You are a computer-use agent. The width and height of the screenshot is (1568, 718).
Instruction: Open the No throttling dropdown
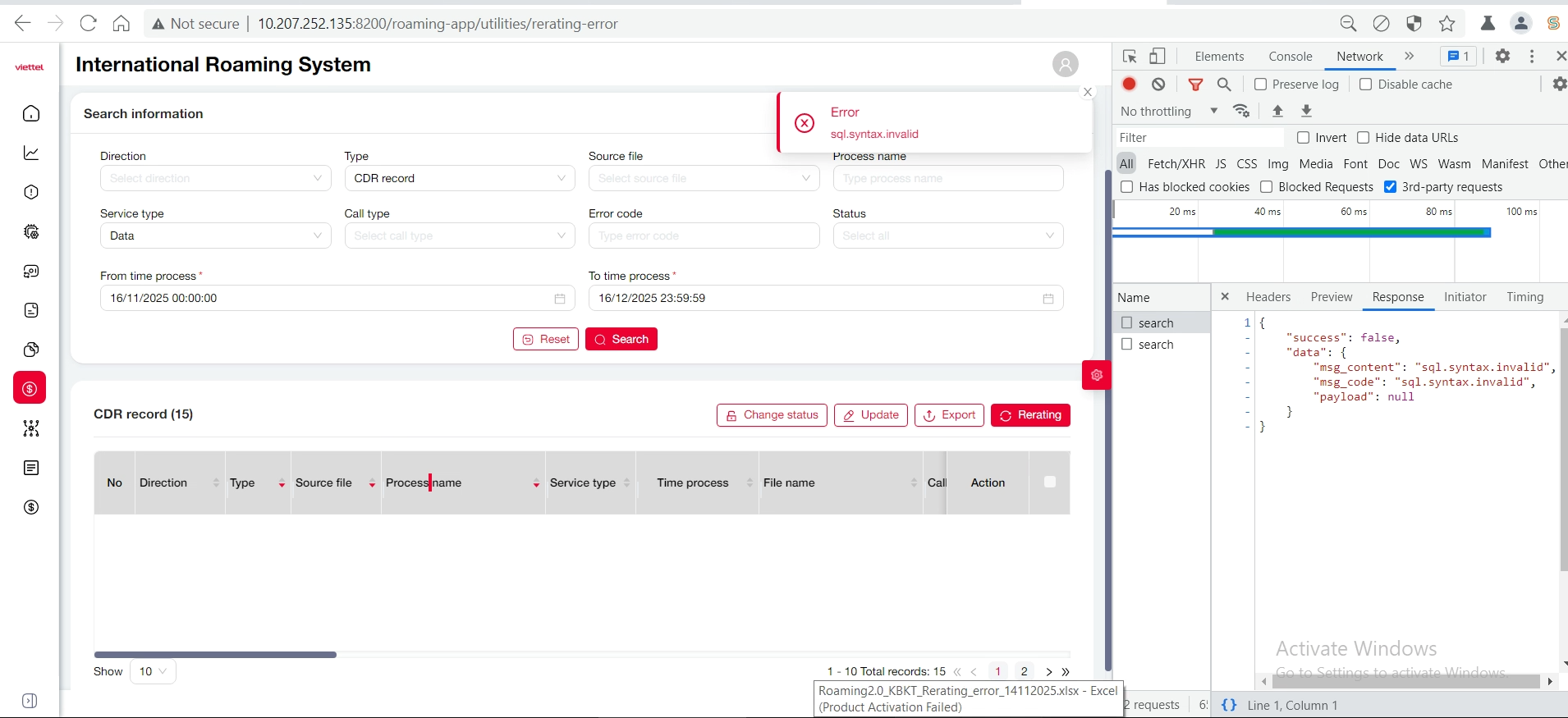[x=1168, y=112]
